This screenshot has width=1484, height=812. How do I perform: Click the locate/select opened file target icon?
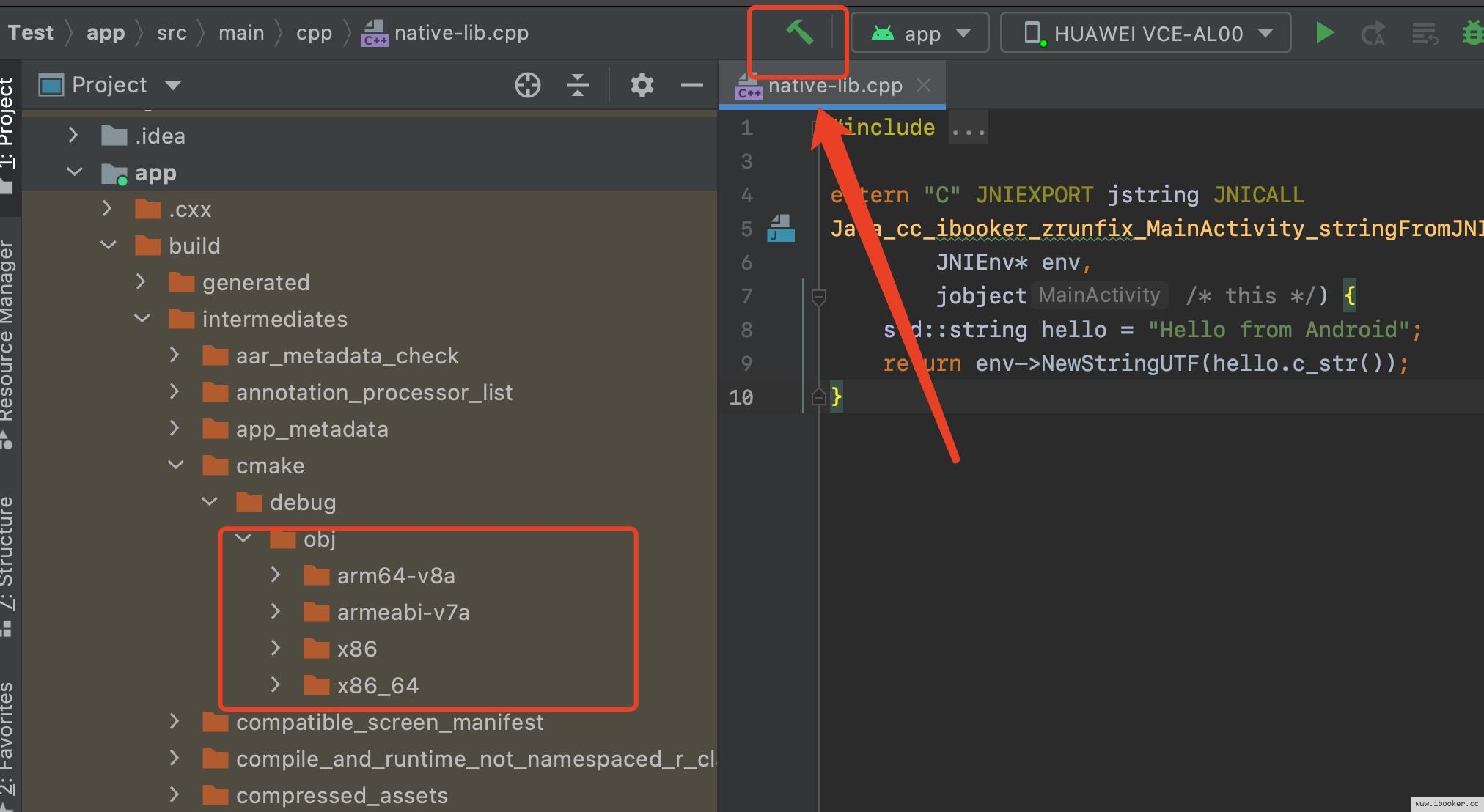(528, 85)
